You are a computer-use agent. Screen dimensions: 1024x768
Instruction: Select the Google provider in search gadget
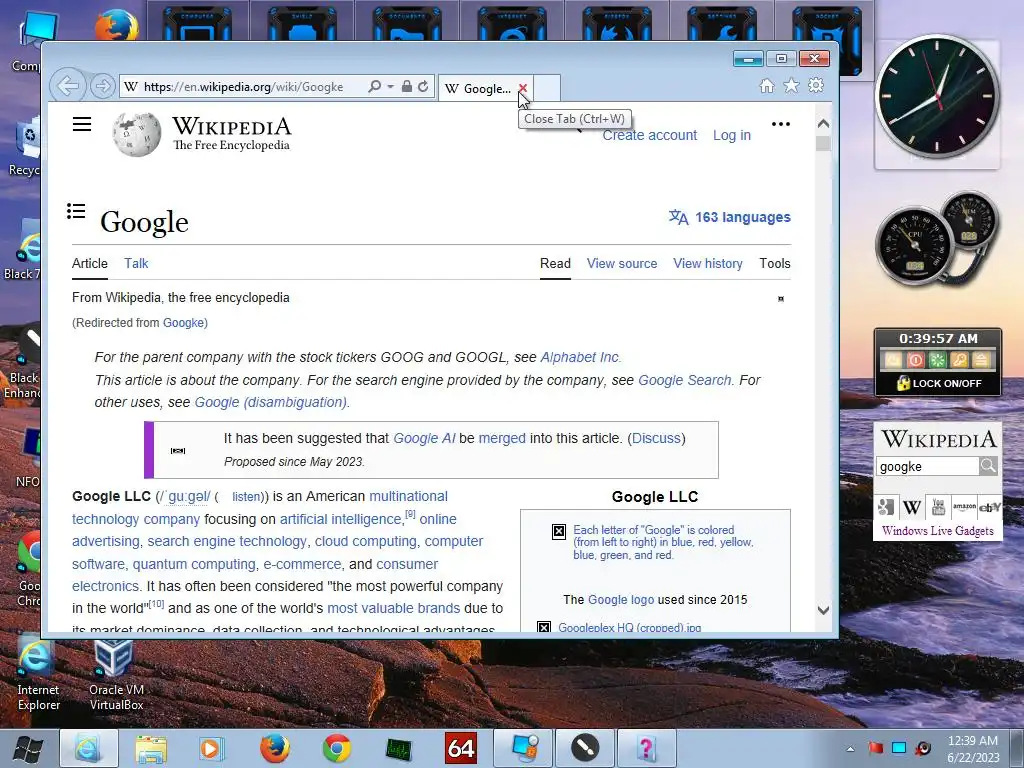[x=886, y=507]
